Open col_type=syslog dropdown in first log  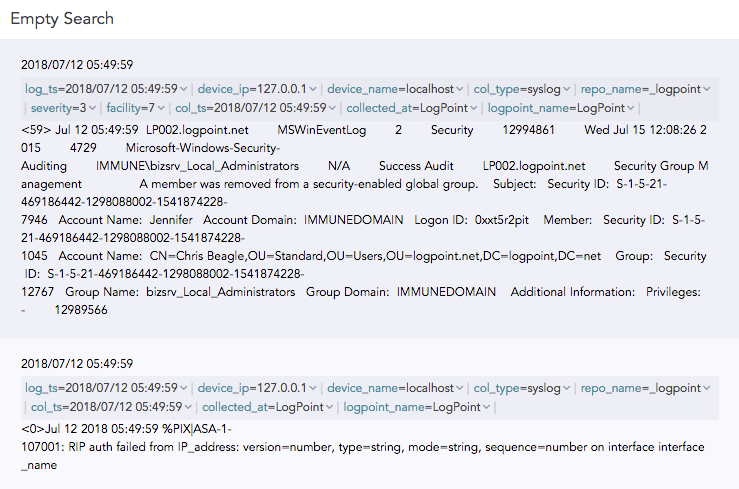567,89
